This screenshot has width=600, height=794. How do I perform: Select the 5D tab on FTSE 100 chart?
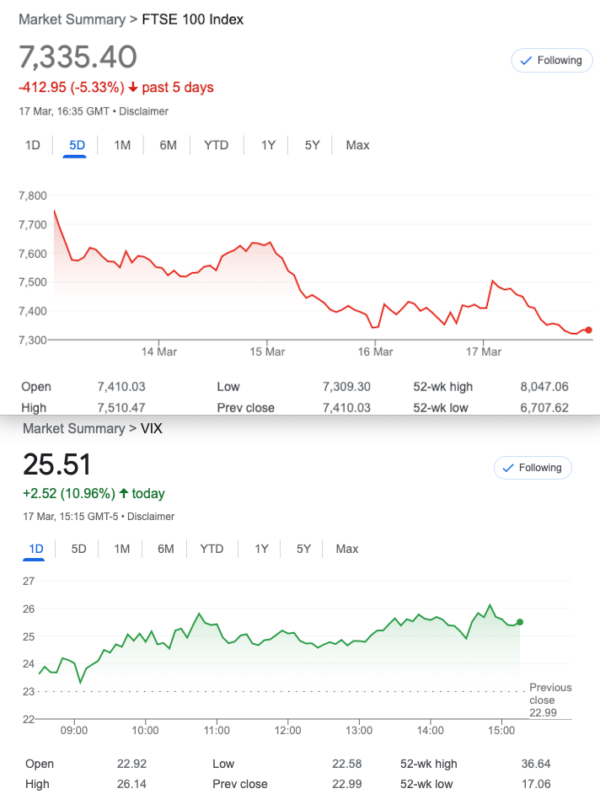(x=77, y=145)
